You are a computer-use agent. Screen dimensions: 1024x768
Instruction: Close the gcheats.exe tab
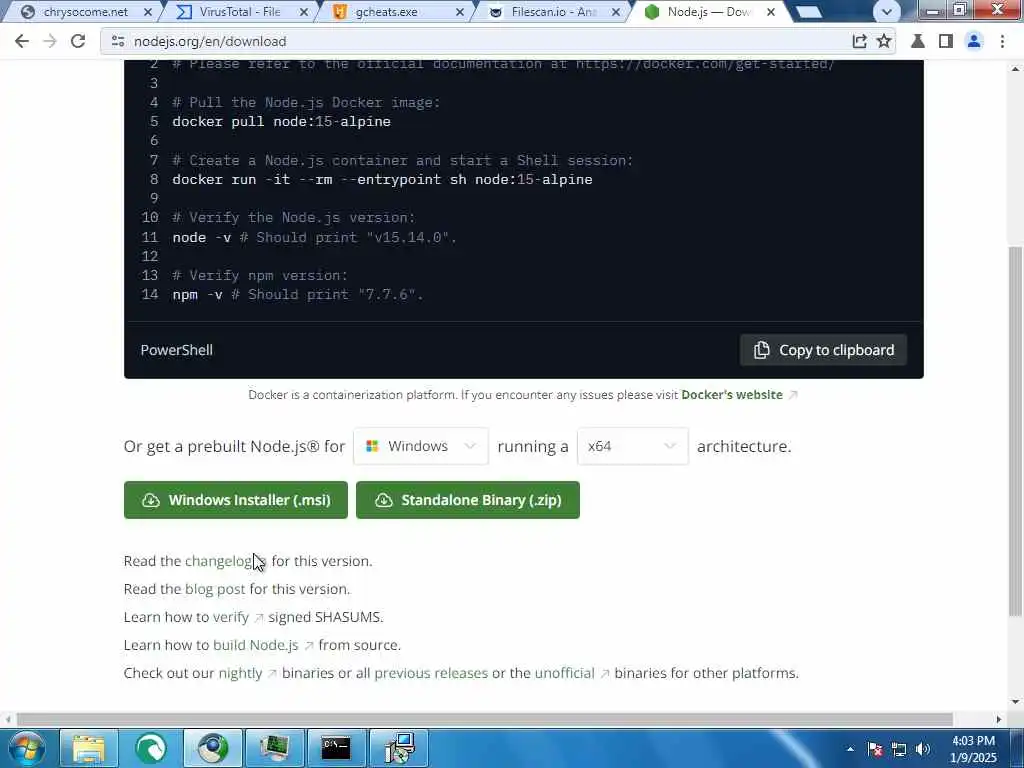coord(460,12)
